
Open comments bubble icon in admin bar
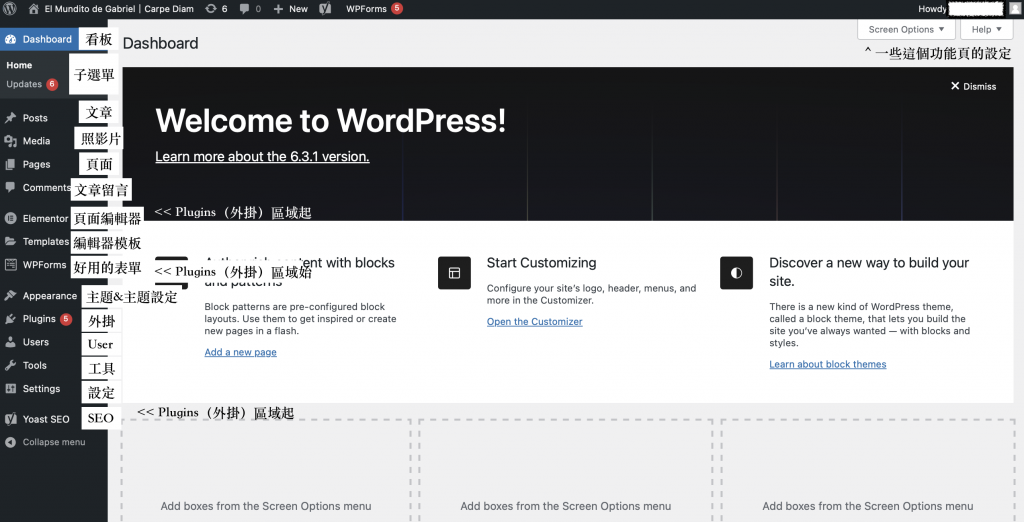click(x=245, y=9)
